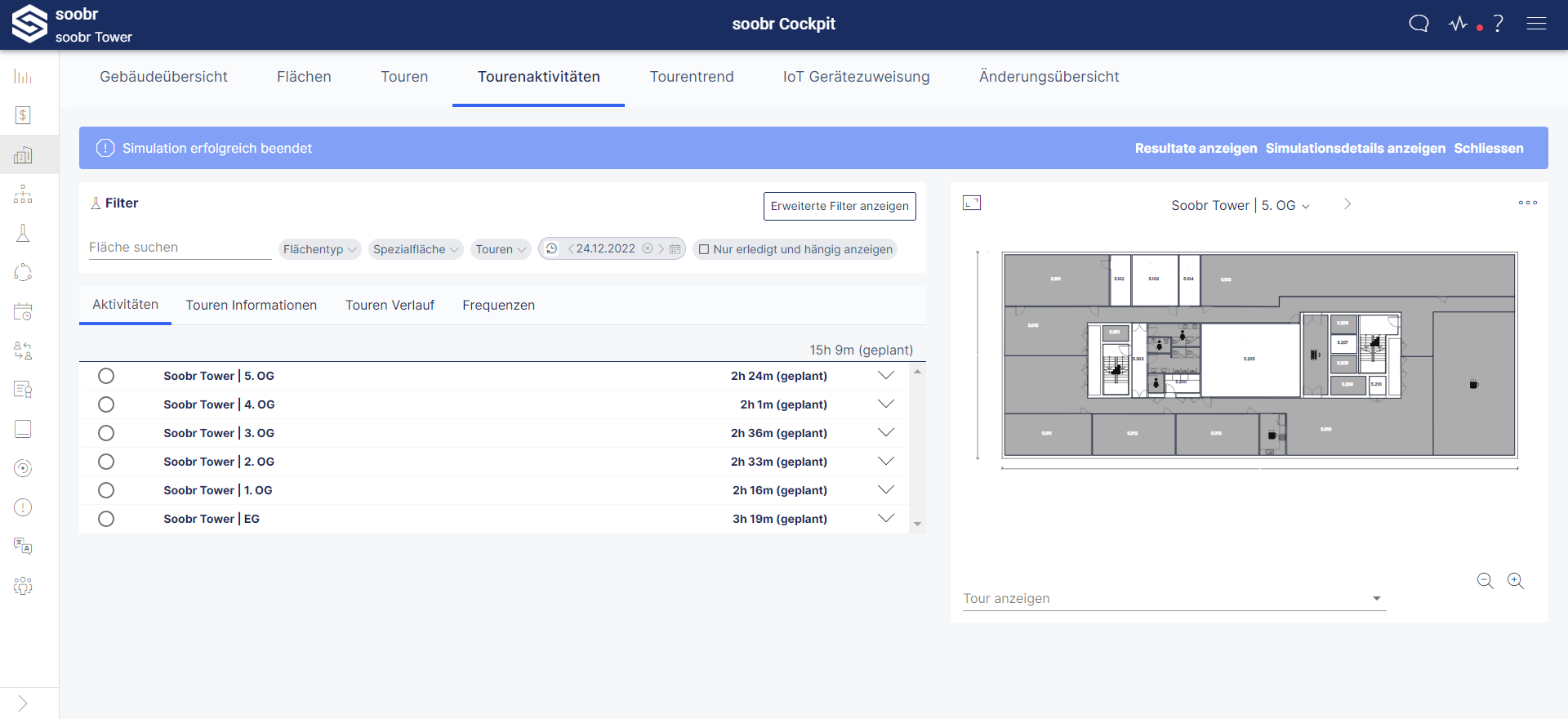
Task: Open Touren Informationen sub-tab
Action: [x=252, y=305]
